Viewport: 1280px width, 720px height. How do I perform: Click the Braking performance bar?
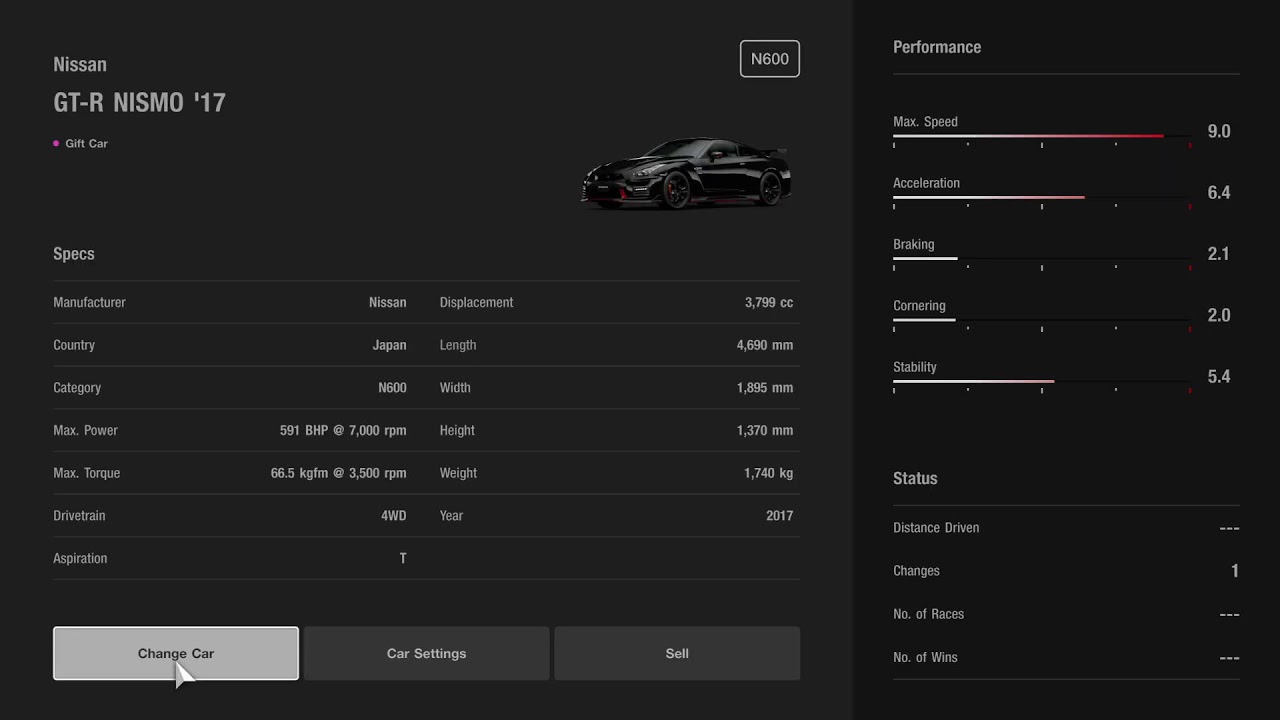[1042, 258]
